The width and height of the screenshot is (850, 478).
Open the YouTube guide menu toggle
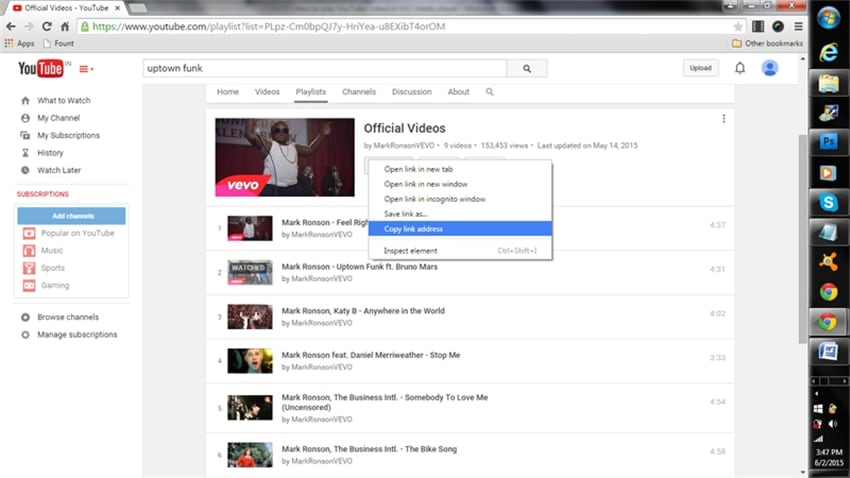(x=84, y=68)
